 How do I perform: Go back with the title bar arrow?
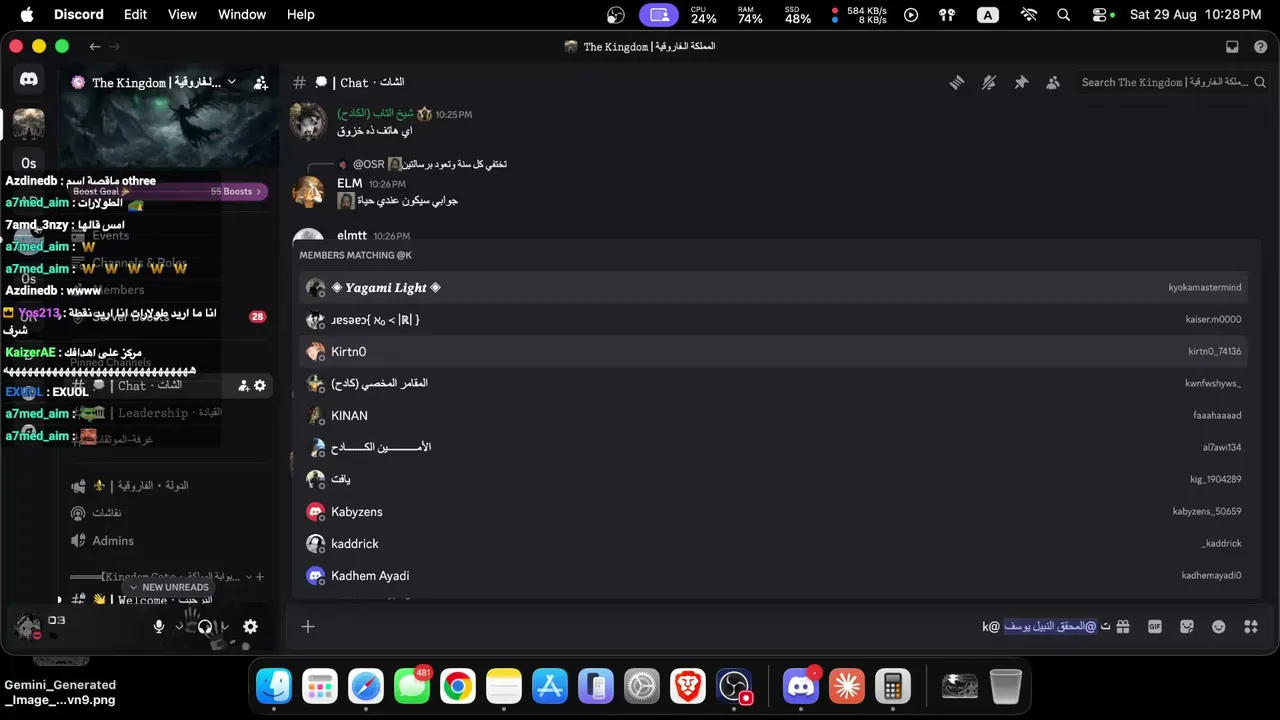coord(94,46)
